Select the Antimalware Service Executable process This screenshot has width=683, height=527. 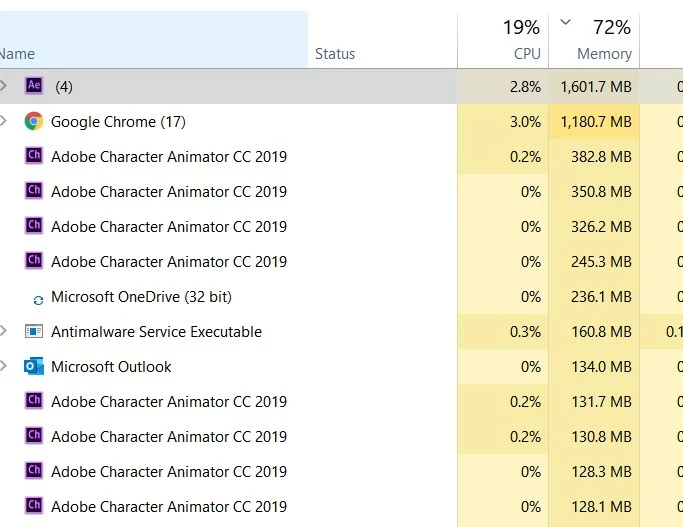(342, 331)
